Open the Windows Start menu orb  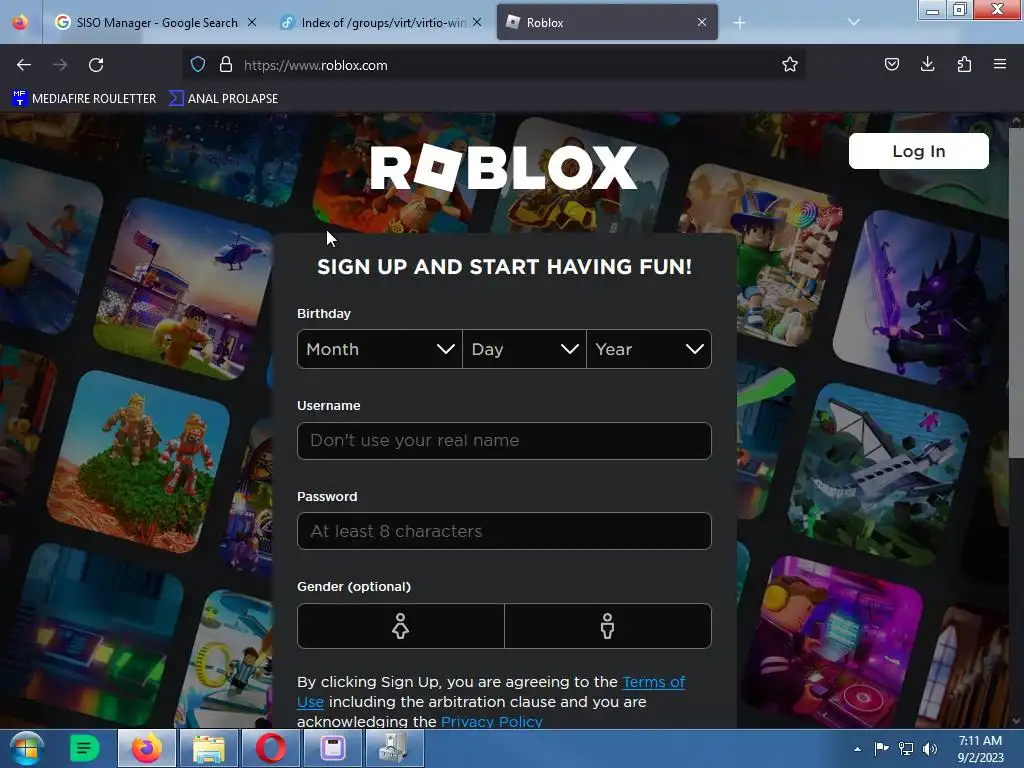tap(26, 748)
